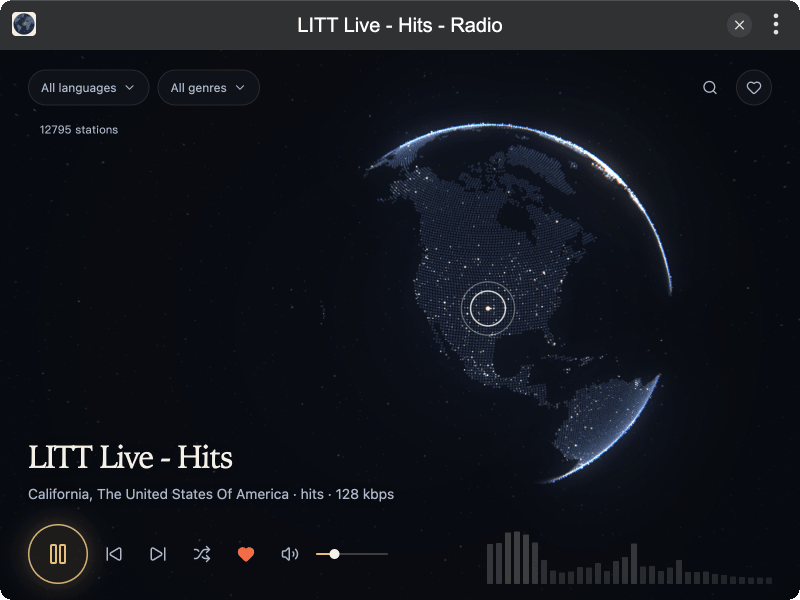
Task: Open station search with the magnifier icon
Action: (x=710, y=88)
